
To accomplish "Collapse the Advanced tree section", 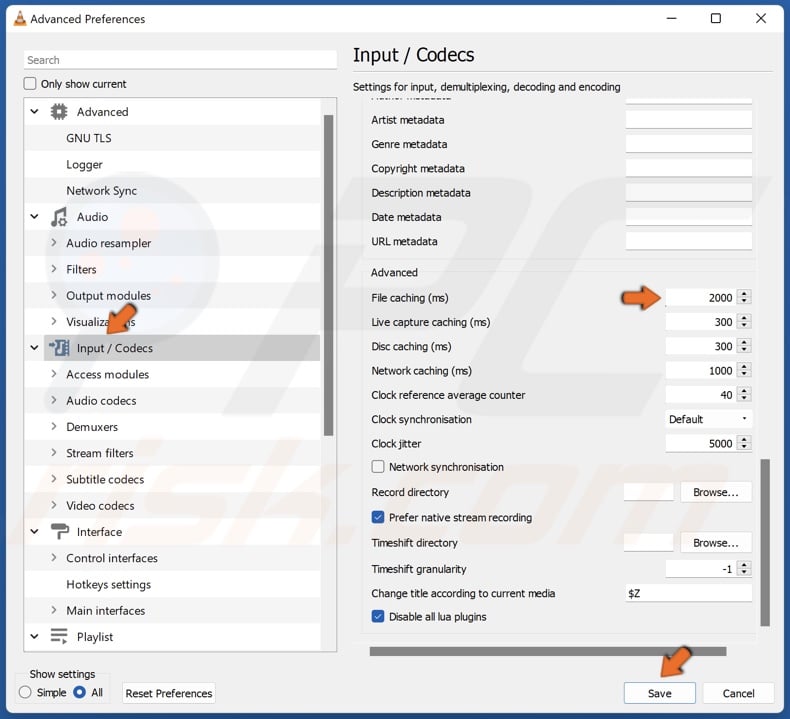I will click(34, 111).
